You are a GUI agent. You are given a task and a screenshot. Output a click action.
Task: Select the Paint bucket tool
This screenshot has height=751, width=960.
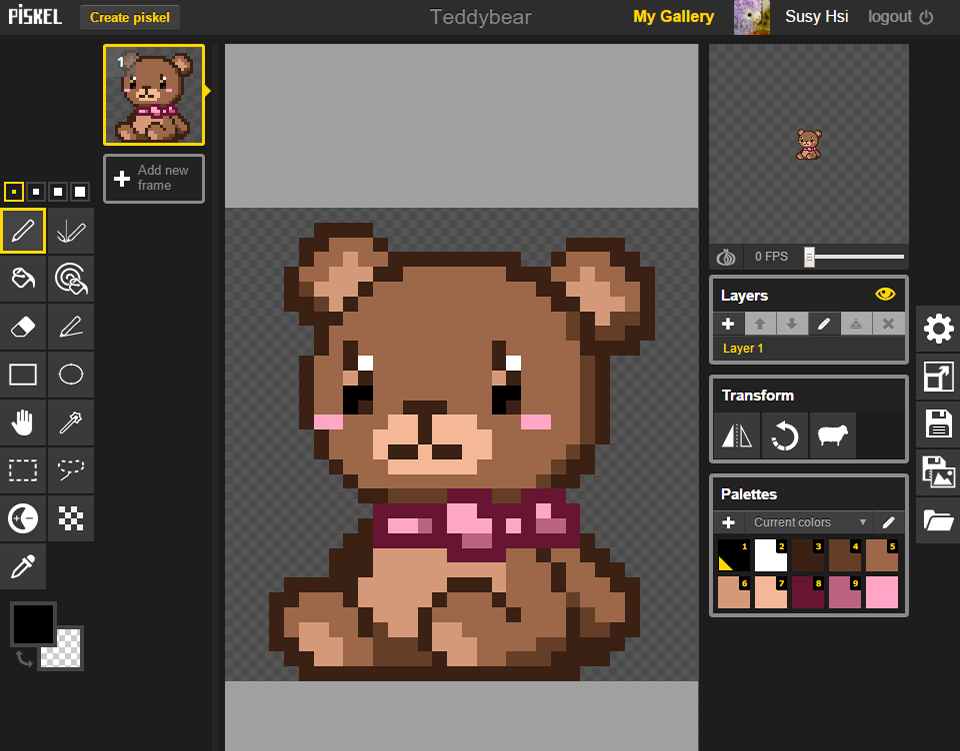(x=23, y=278)
